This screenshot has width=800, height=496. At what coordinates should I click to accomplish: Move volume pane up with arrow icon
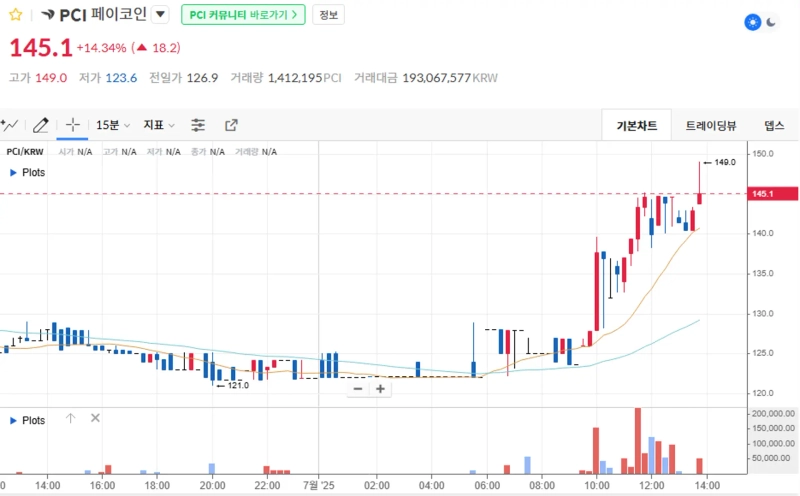tap(71, 419)
